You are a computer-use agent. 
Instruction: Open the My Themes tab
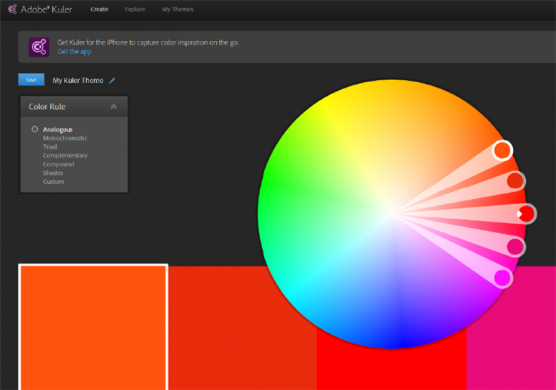[178, 9]
